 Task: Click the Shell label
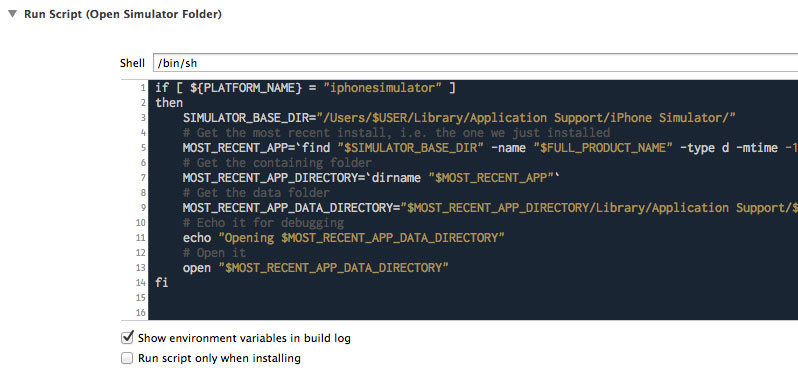pyautogui.click(x=132, y=63)
